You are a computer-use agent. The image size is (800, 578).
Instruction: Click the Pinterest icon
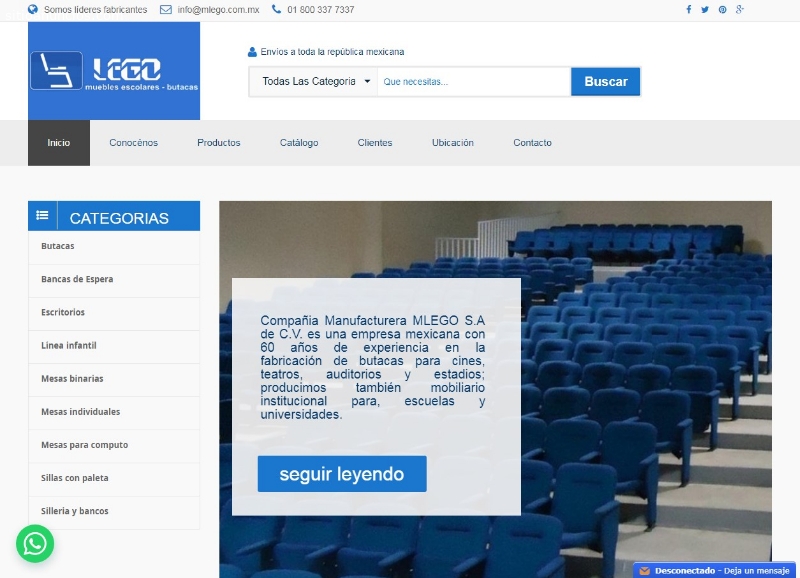[722, 10]
